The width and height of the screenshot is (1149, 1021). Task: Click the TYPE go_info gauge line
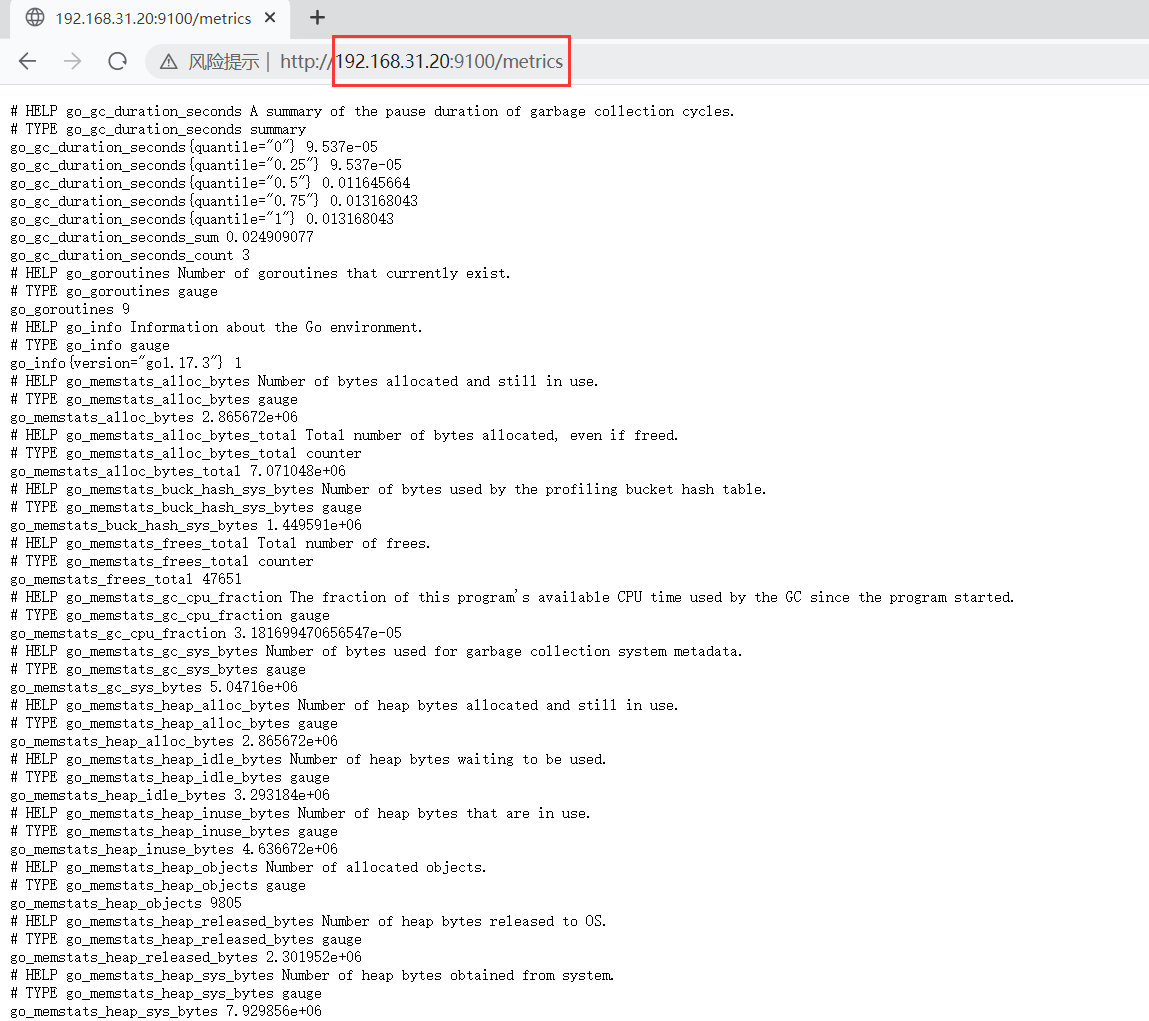[90, 345]
